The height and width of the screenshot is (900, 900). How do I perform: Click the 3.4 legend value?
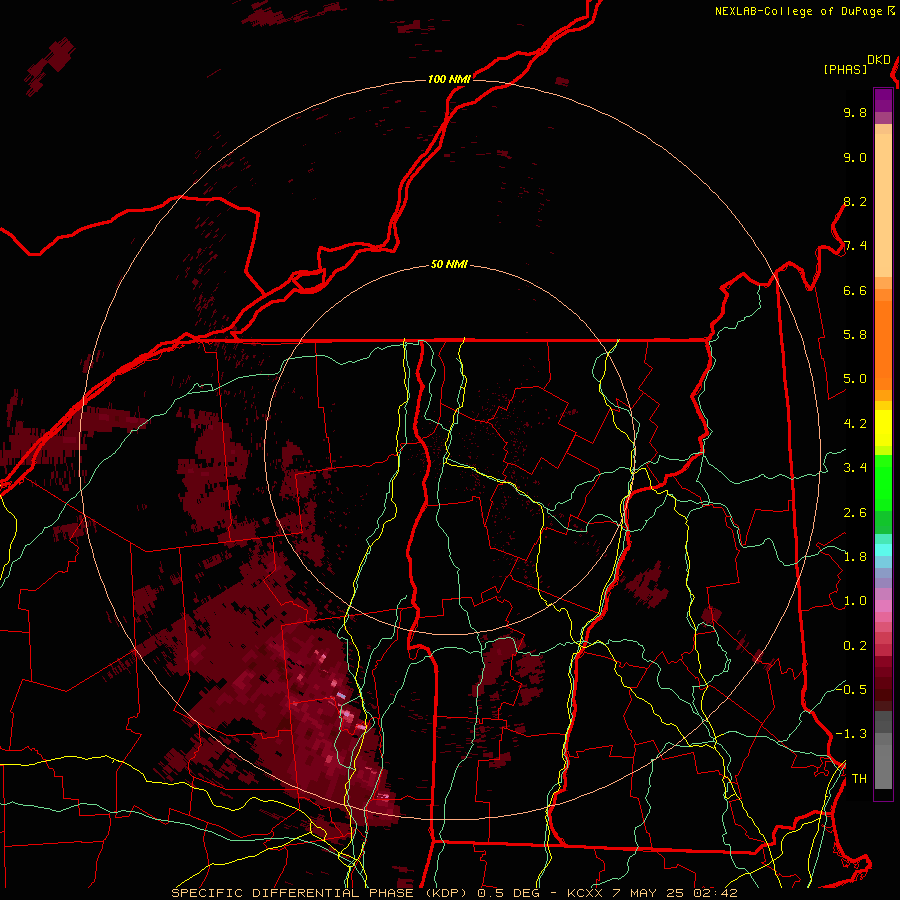click(x=855, y=468)
